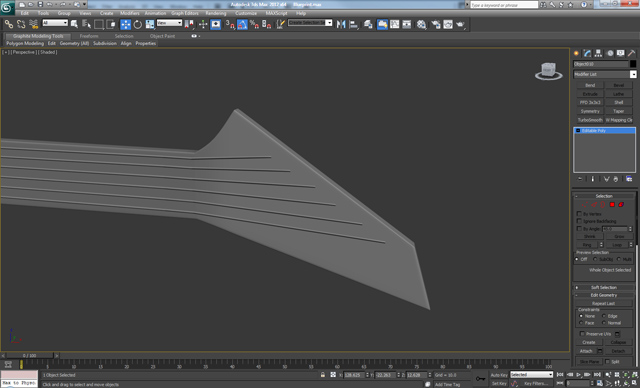Switch to the Hierarchy panel tab
This screenshot has height=388, width=640.
click(598, 53)
